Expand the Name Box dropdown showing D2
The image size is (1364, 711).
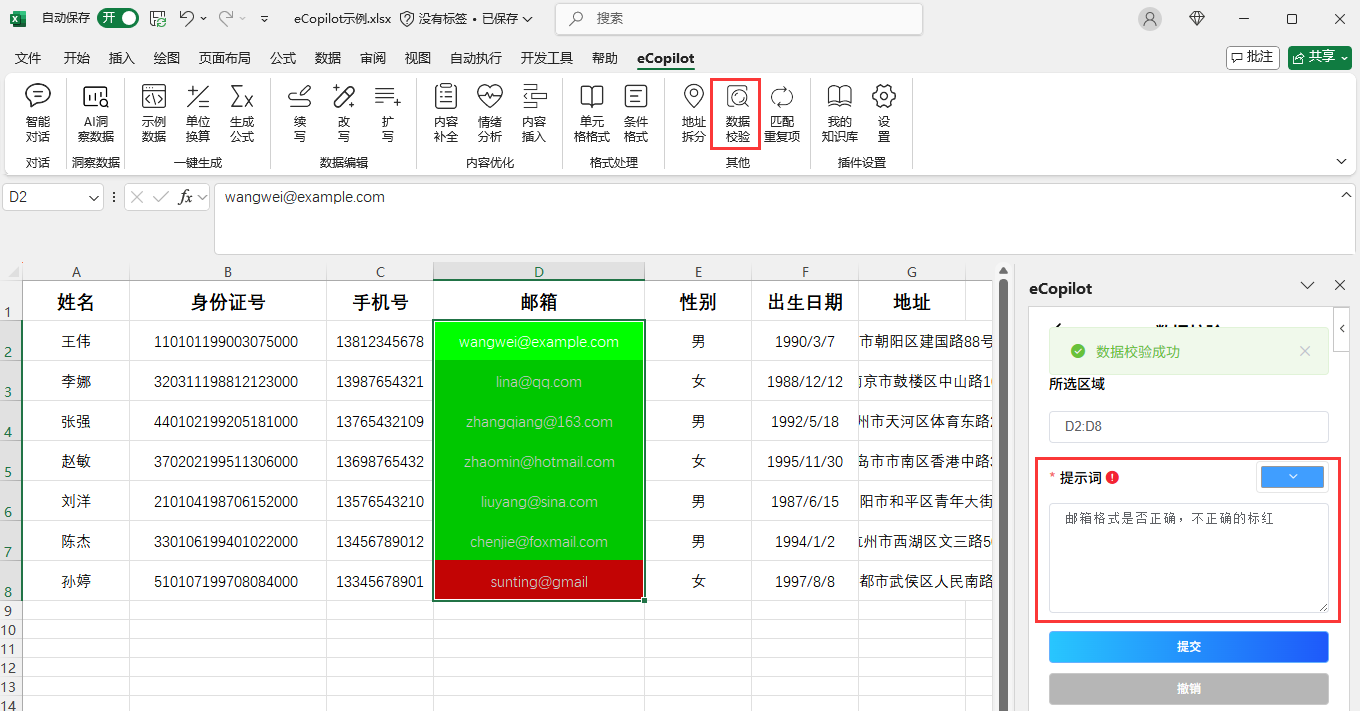[x=94, y=198]
